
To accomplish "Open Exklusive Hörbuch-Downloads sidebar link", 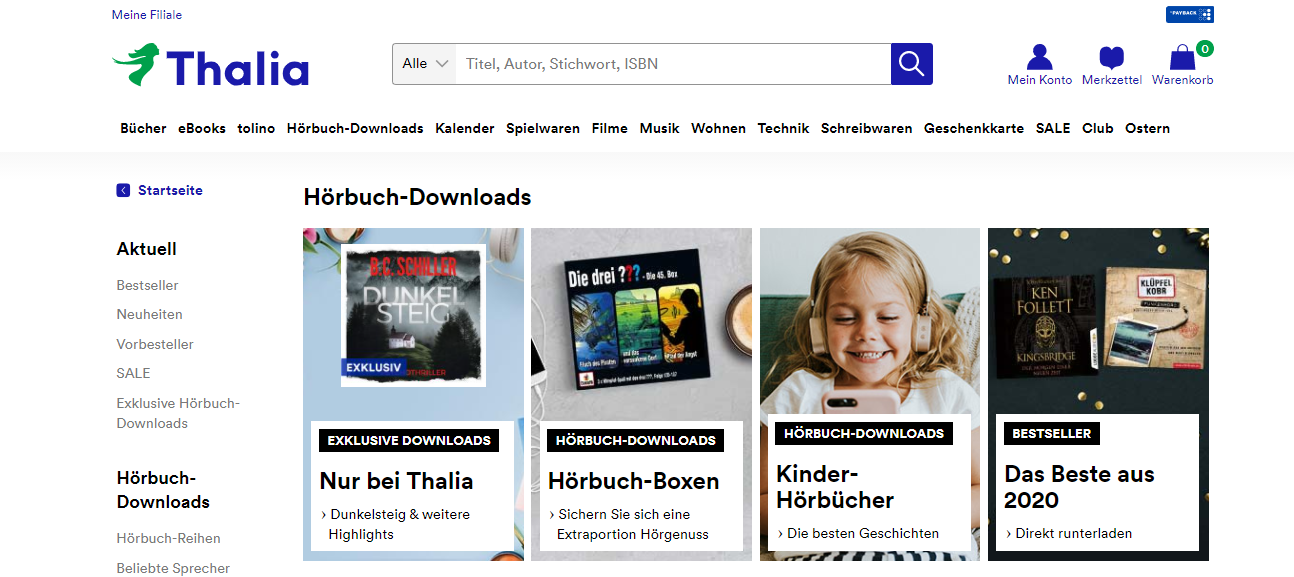I will (x=178, y=413).
